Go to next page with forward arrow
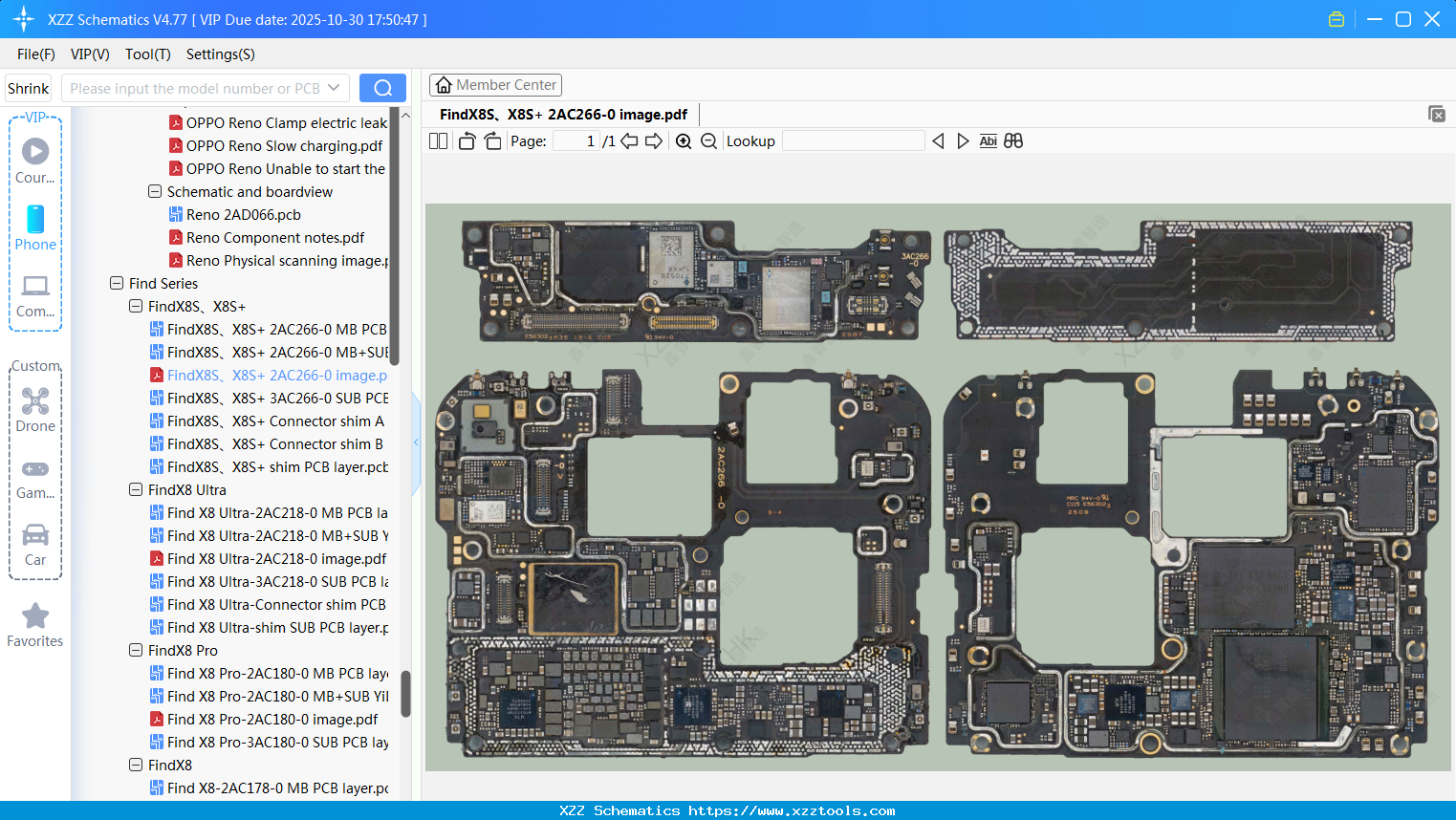The image size is (1456, 820). tap(654, 140)
